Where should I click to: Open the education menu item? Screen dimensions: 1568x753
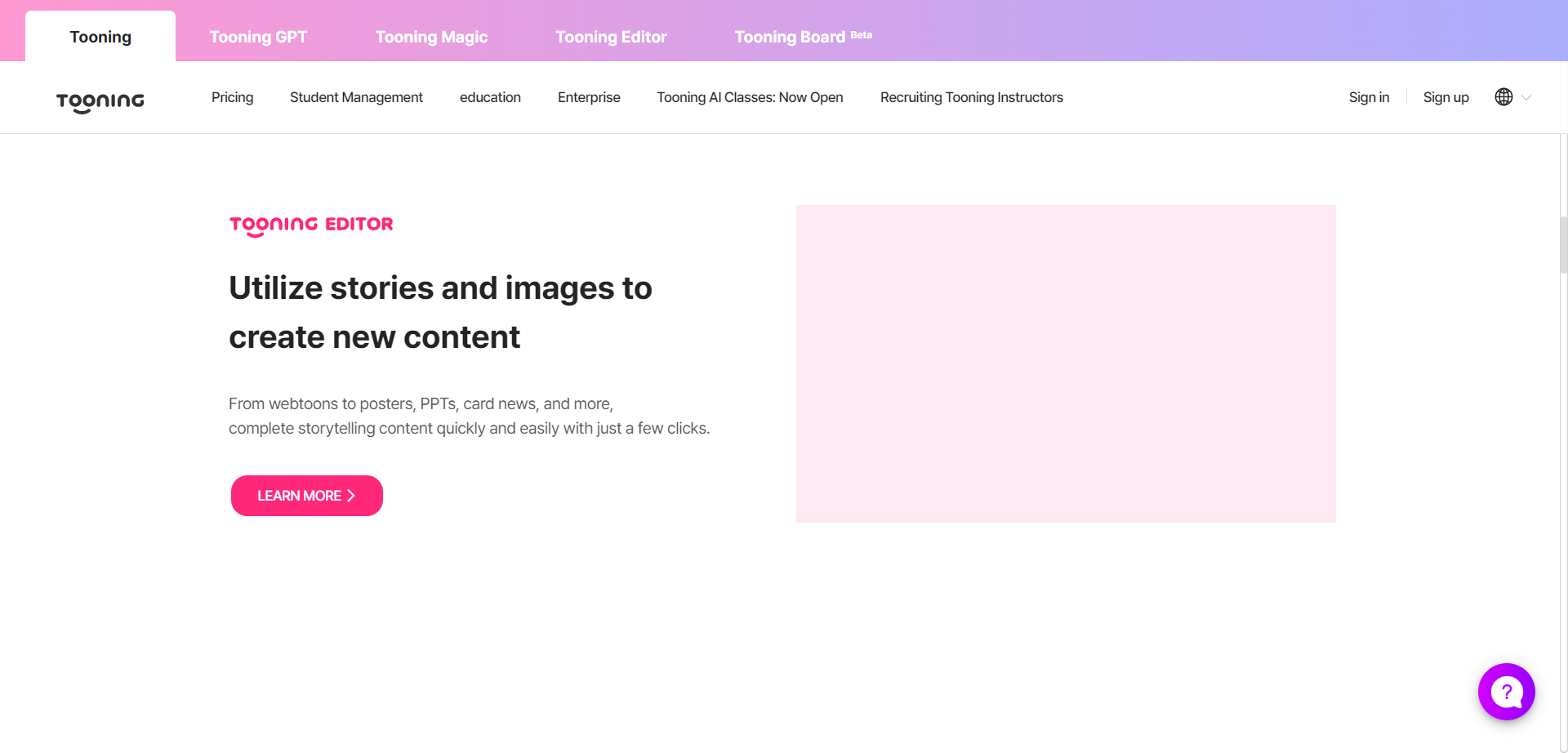pyautogui.click(x=490, y=97)
